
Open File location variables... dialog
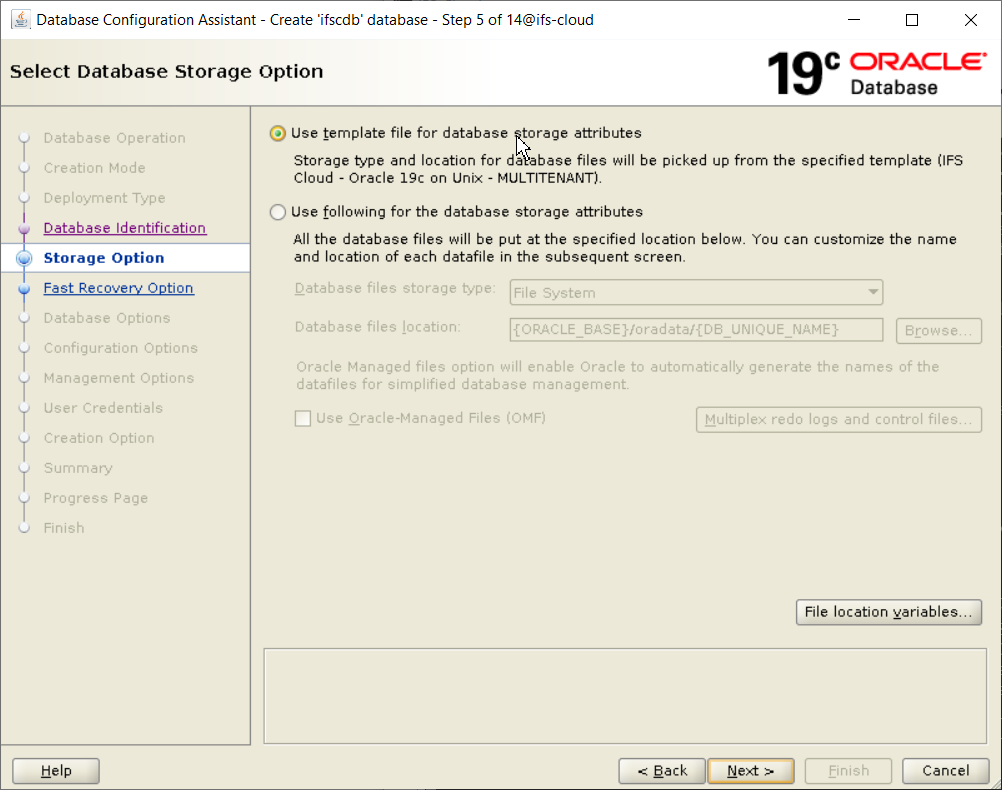point(888,612)
